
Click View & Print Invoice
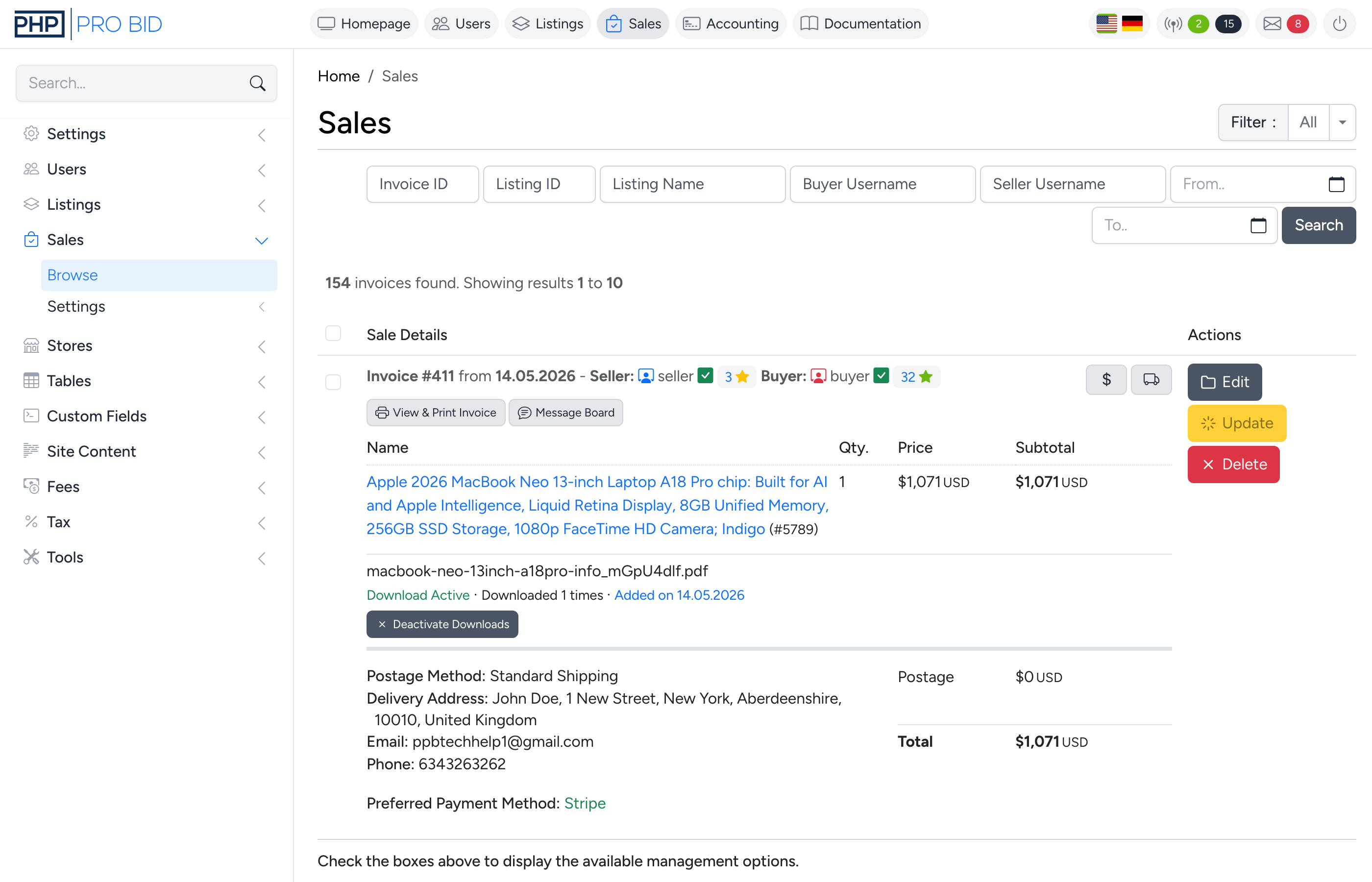[x=435, y=413]
